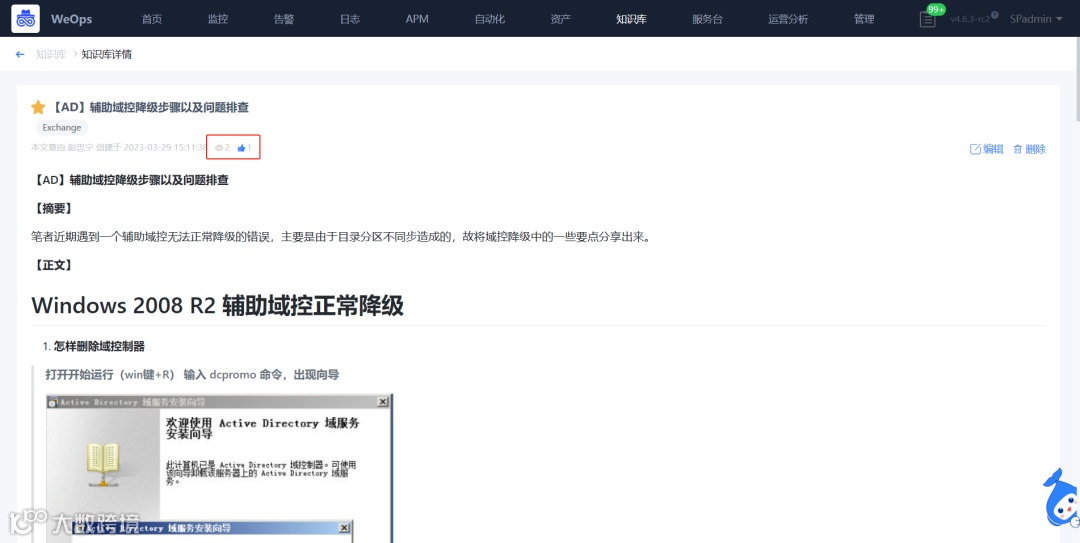Open the 日志 menu
The image size is (1080, 543).
[x=350, y=19]
